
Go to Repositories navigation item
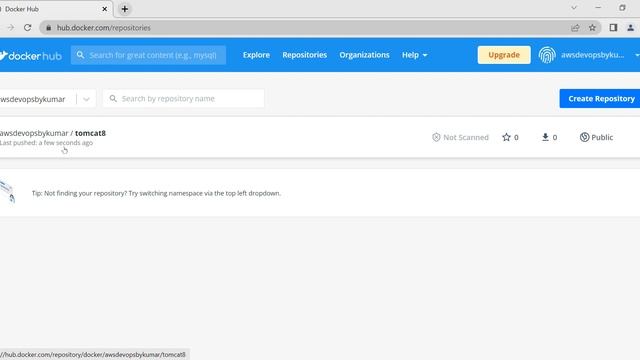(x=304, y=55)
